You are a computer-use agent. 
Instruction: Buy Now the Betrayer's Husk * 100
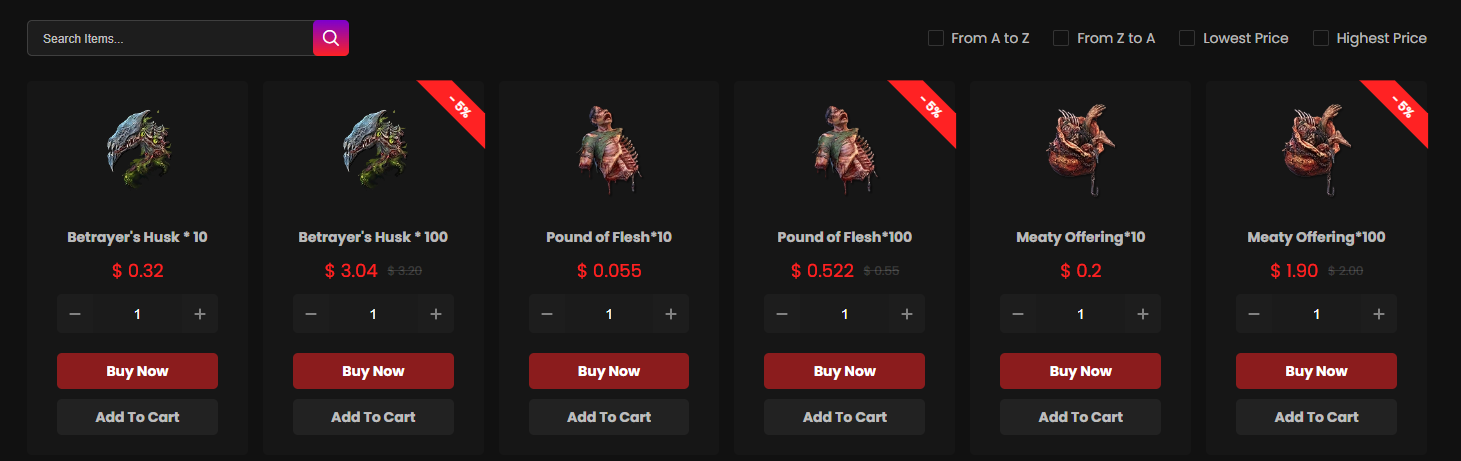(373, 371)
